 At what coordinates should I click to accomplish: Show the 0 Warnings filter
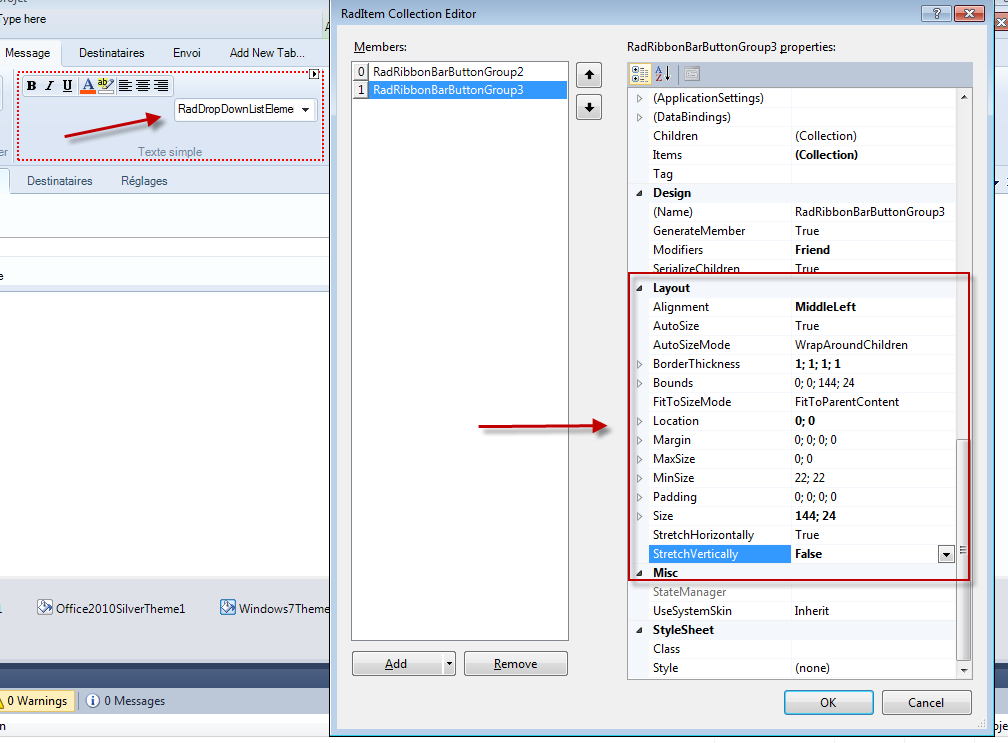tap(37, 701)
